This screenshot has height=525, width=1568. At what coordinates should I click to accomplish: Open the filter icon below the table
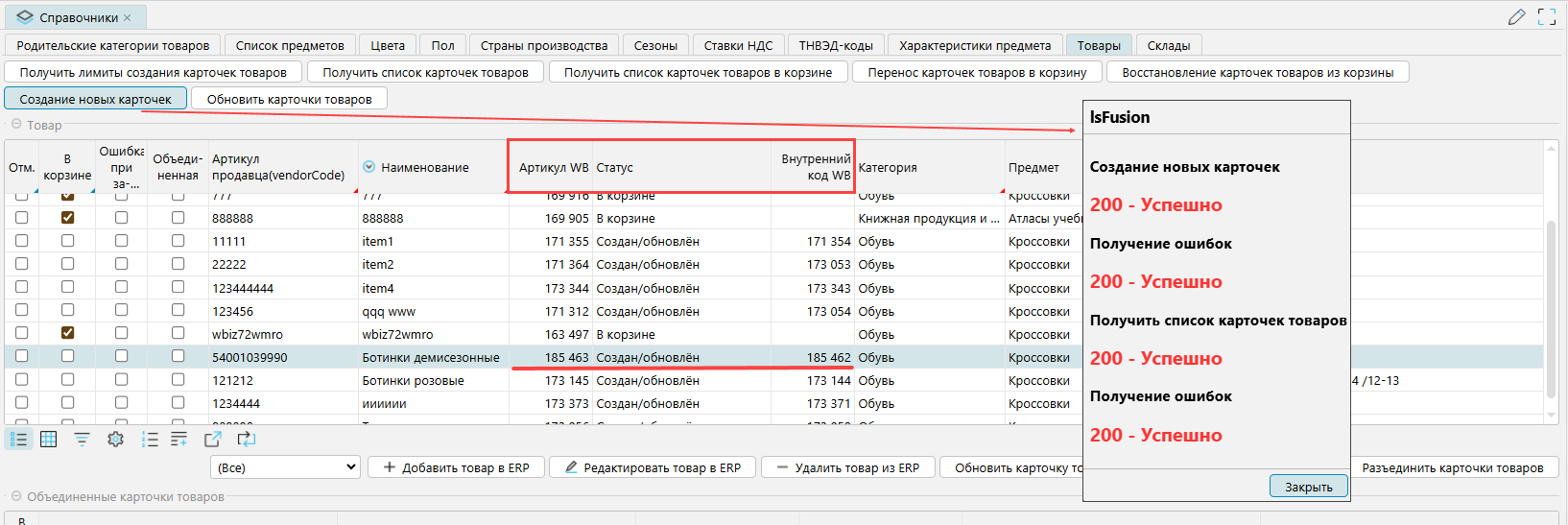pyautogui.click(x=82, y=440)
